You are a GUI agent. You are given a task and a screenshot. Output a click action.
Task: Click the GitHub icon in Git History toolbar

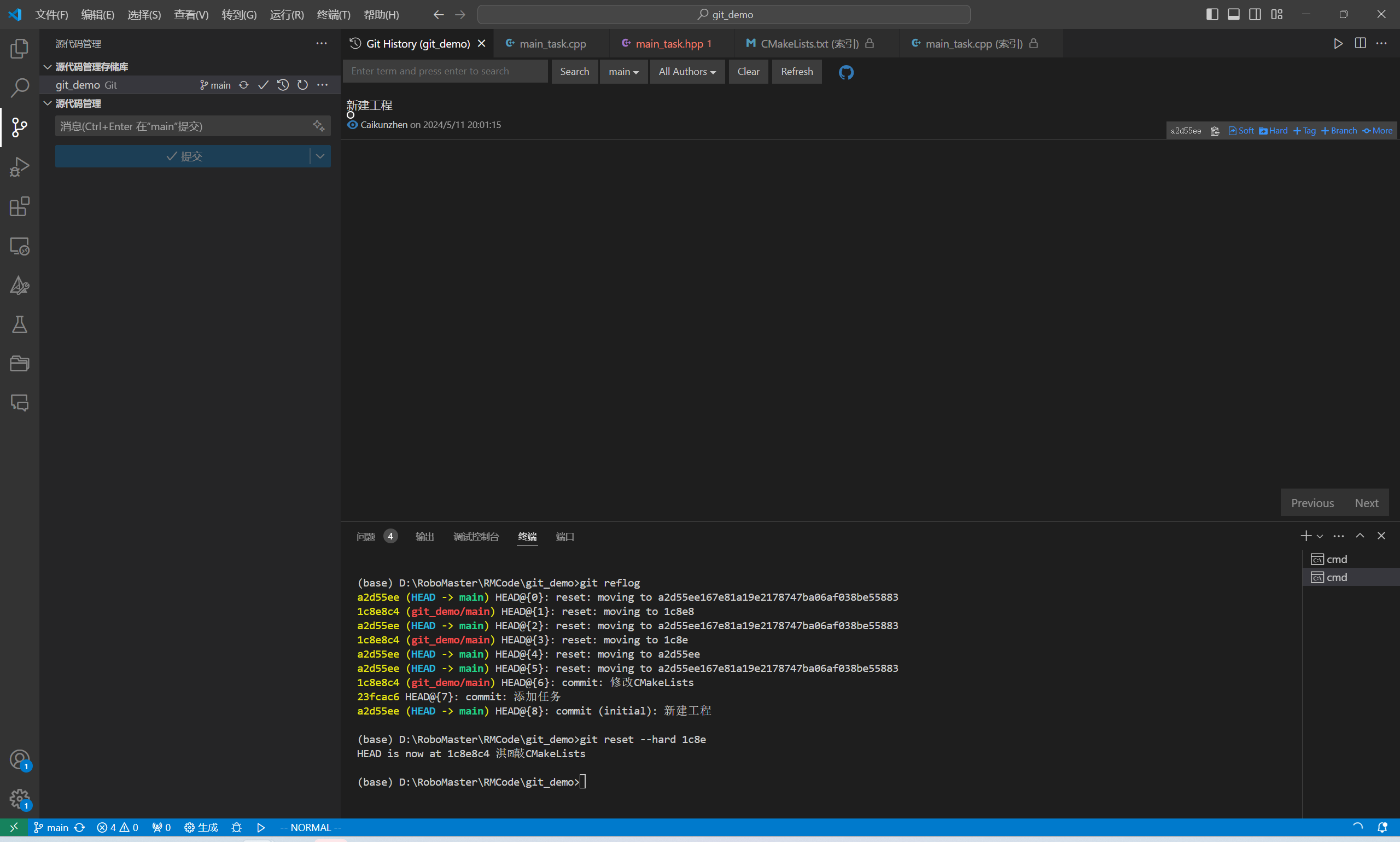(x=845, y=72)
